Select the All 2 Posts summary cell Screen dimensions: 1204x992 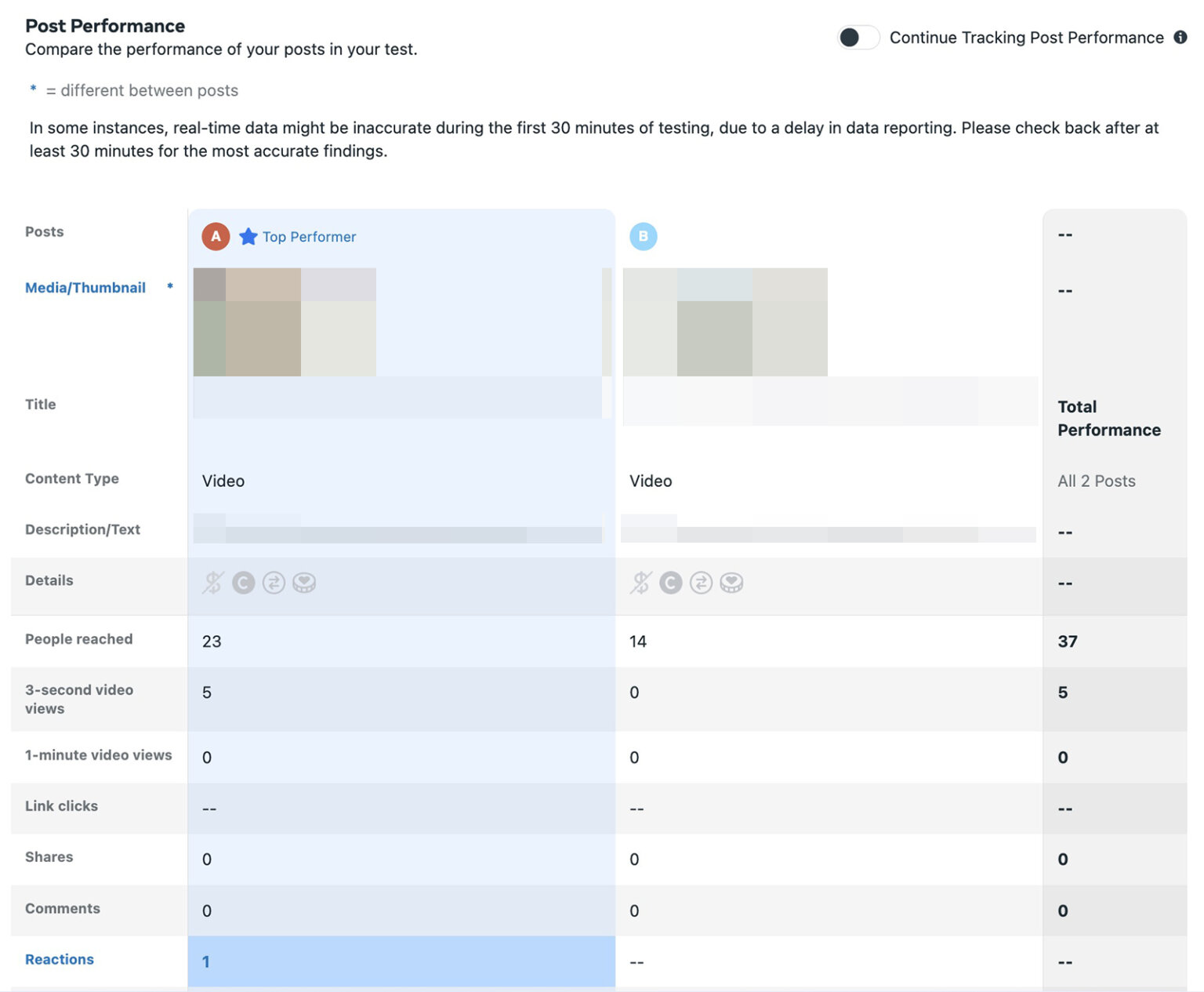pos(1097,481)
